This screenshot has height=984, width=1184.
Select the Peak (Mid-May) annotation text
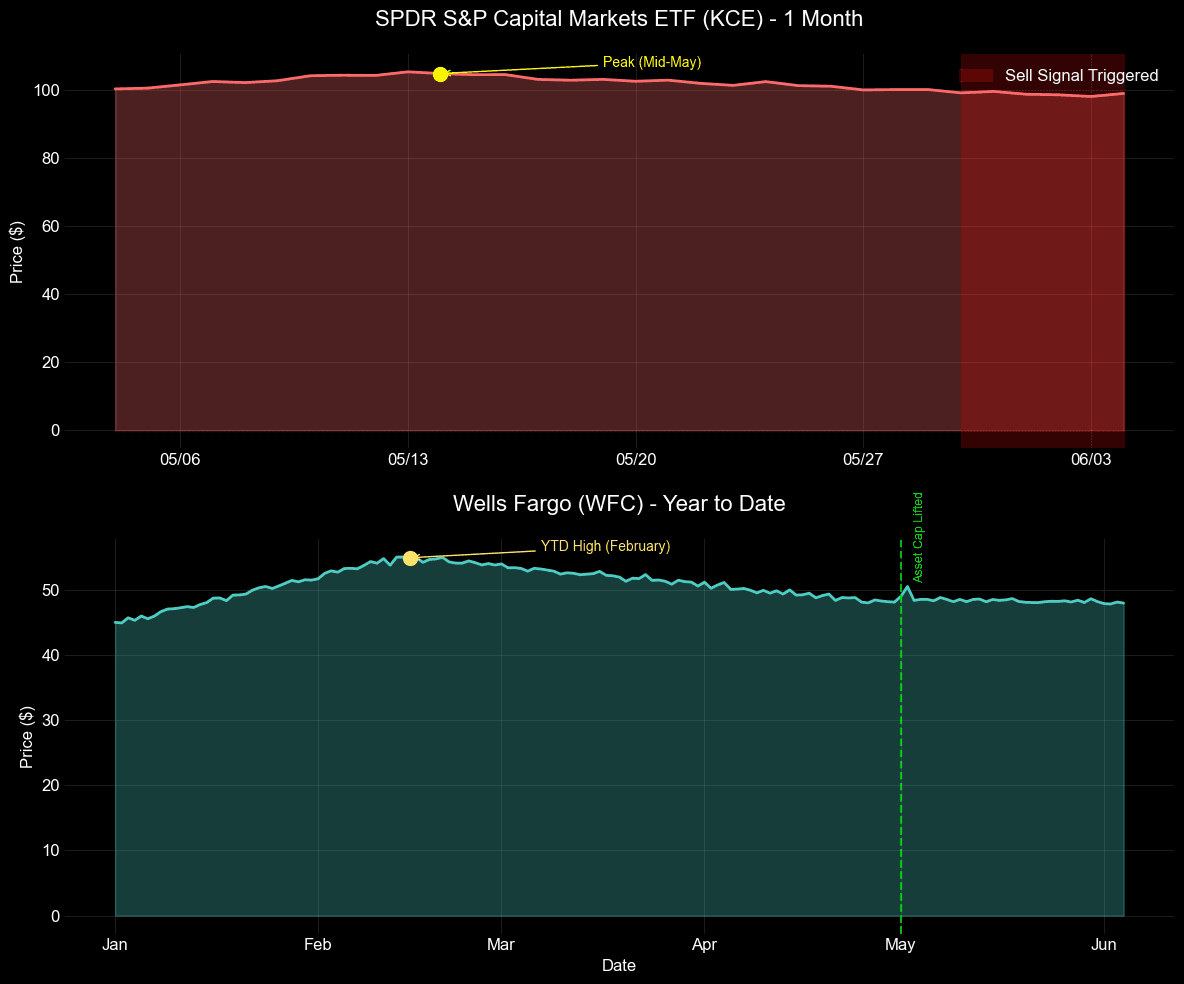pyautogui.click(x=652, y=62)
